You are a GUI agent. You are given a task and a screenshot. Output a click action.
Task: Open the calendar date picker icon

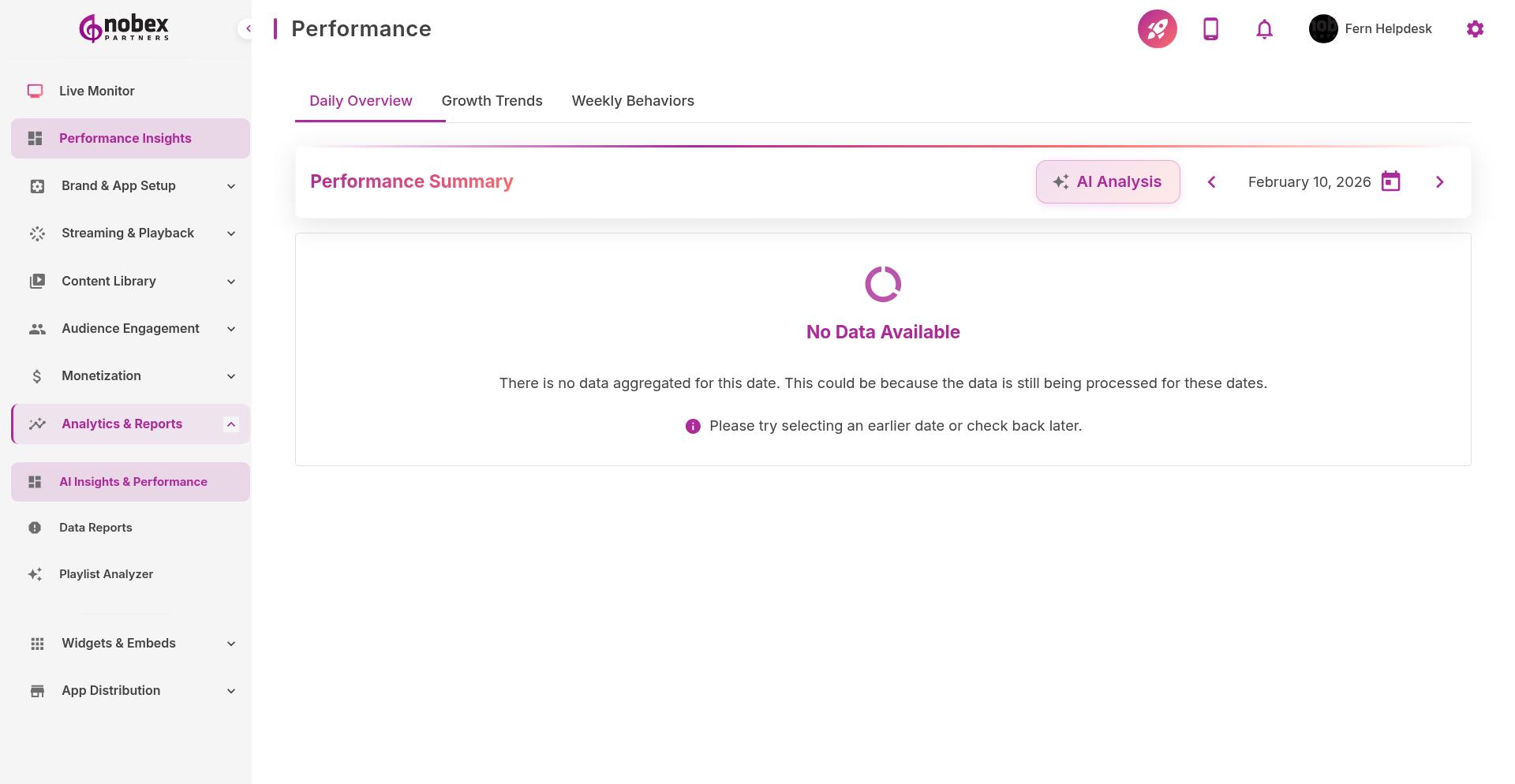(1390, 182)
